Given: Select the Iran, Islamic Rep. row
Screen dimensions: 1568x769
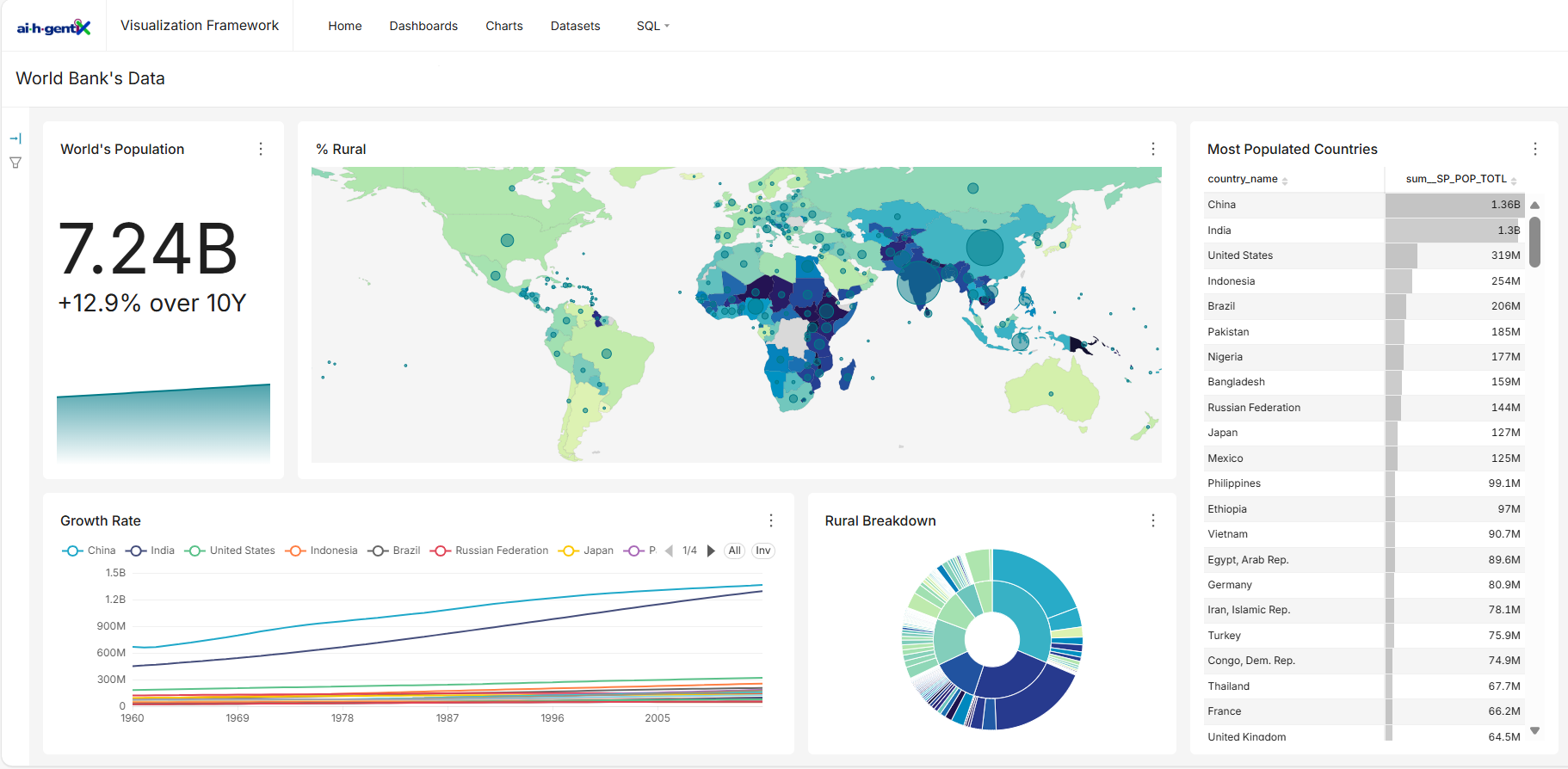Looking at the screenshot, I should click(x=1365, y=610).
